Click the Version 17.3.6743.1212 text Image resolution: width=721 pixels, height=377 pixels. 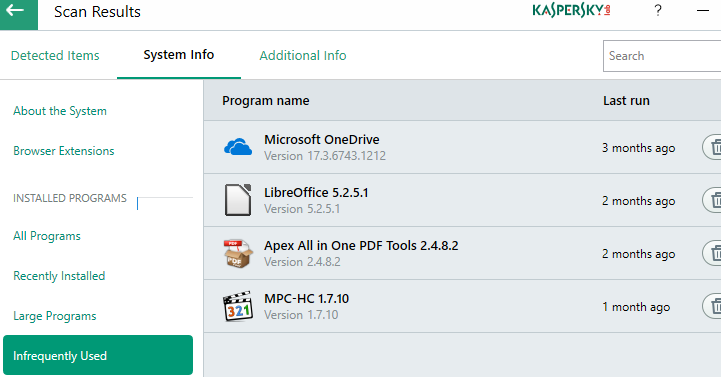coord(325,156)
